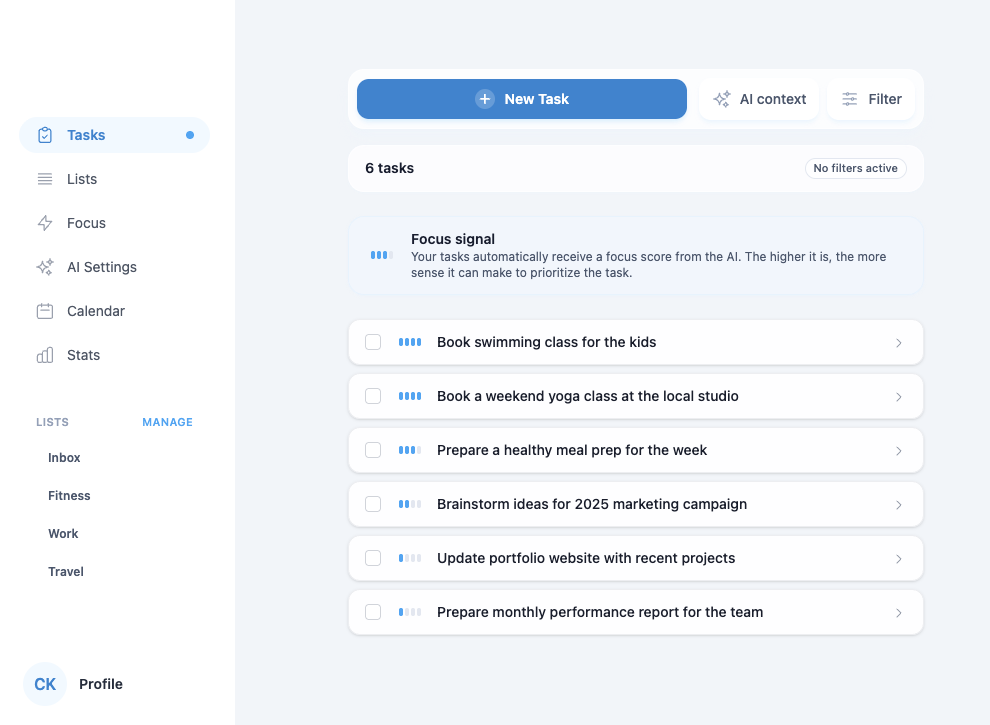Open the Filter sliders icon
The image size is (990, 725).
pyautogui.click(x=849, y=98)
